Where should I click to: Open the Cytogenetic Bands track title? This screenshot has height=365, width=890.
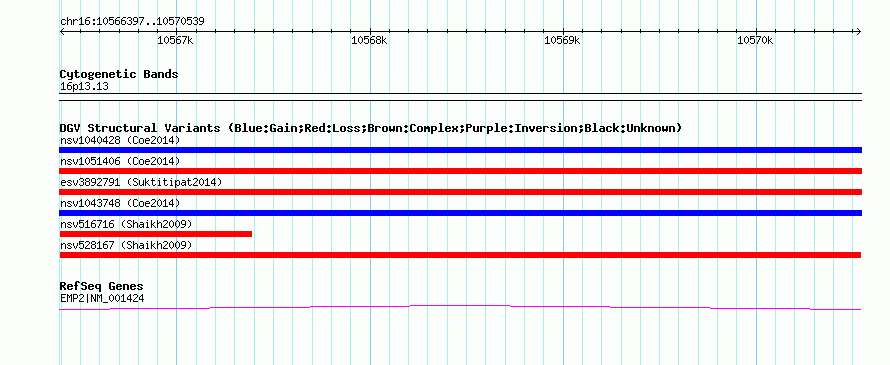pos(119,74)
